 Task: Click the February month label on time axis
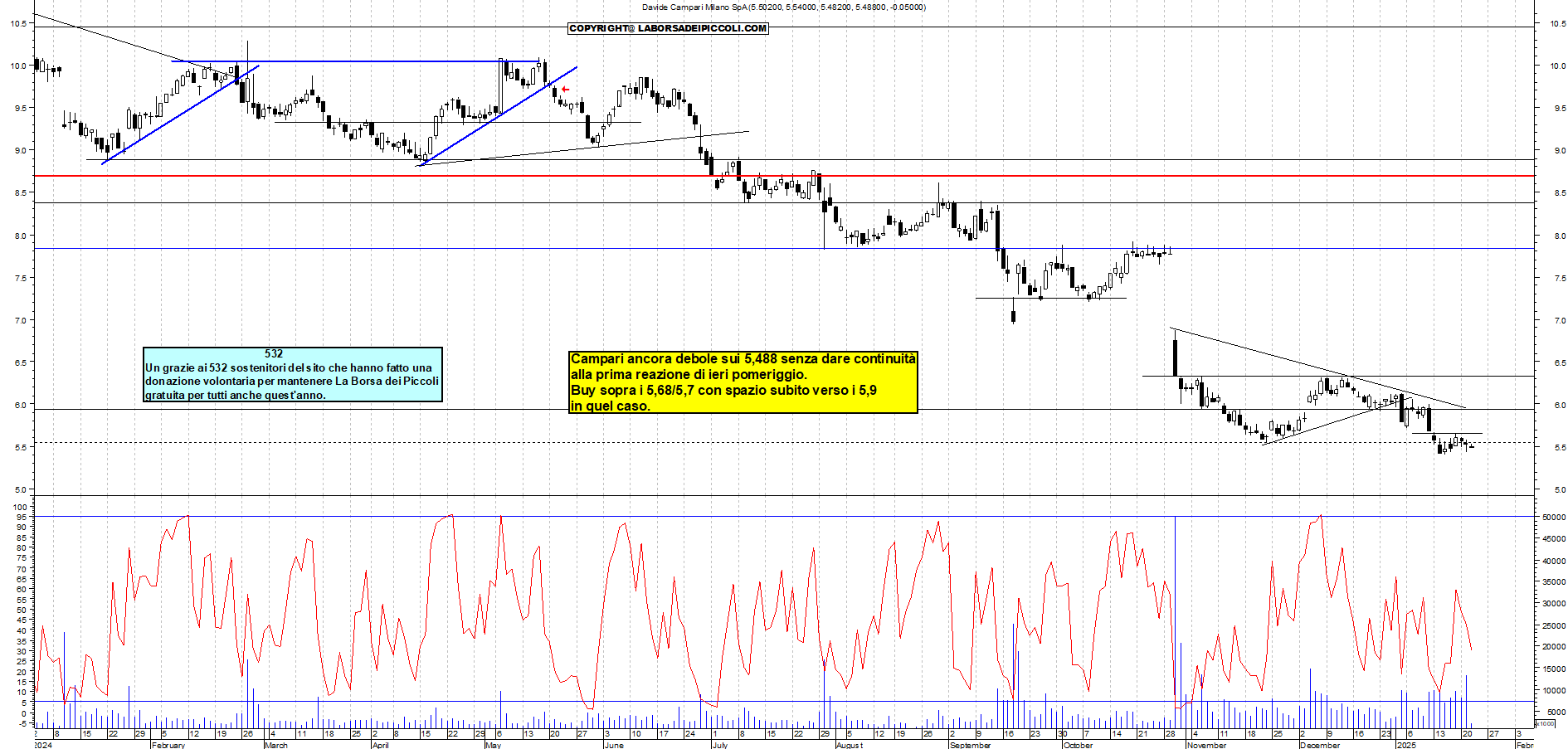pos(168,745)
